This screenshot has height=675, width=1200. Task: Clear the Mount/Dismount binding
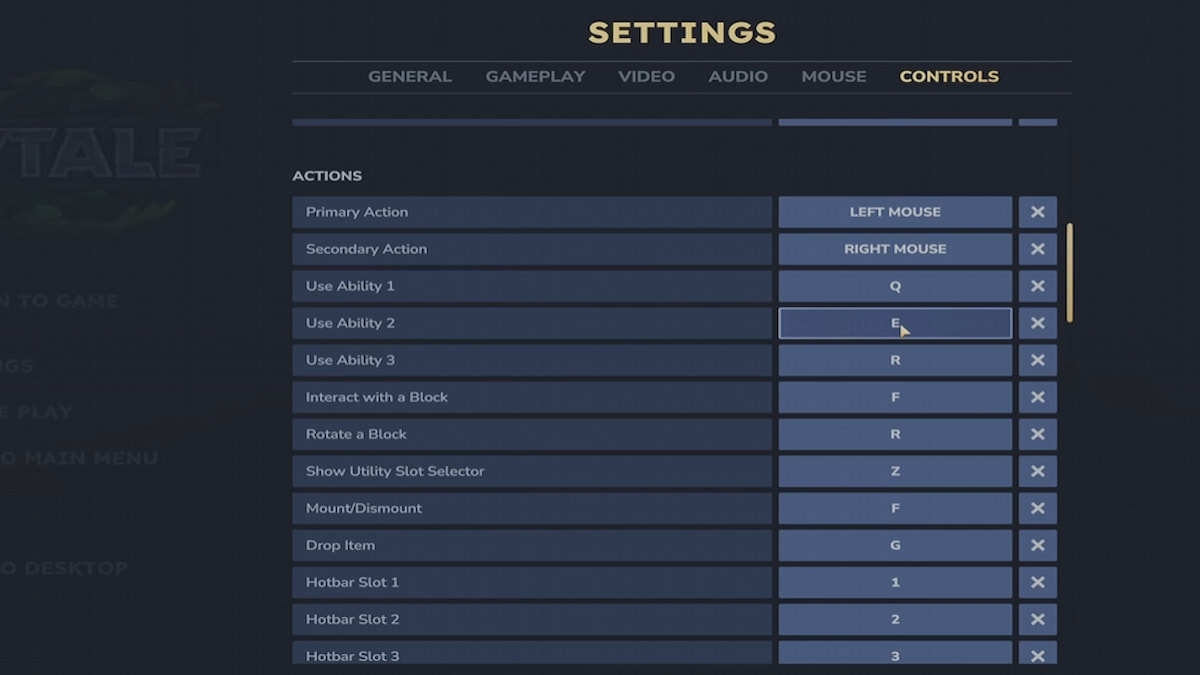pyautogui.click(x=1037, y=508)
